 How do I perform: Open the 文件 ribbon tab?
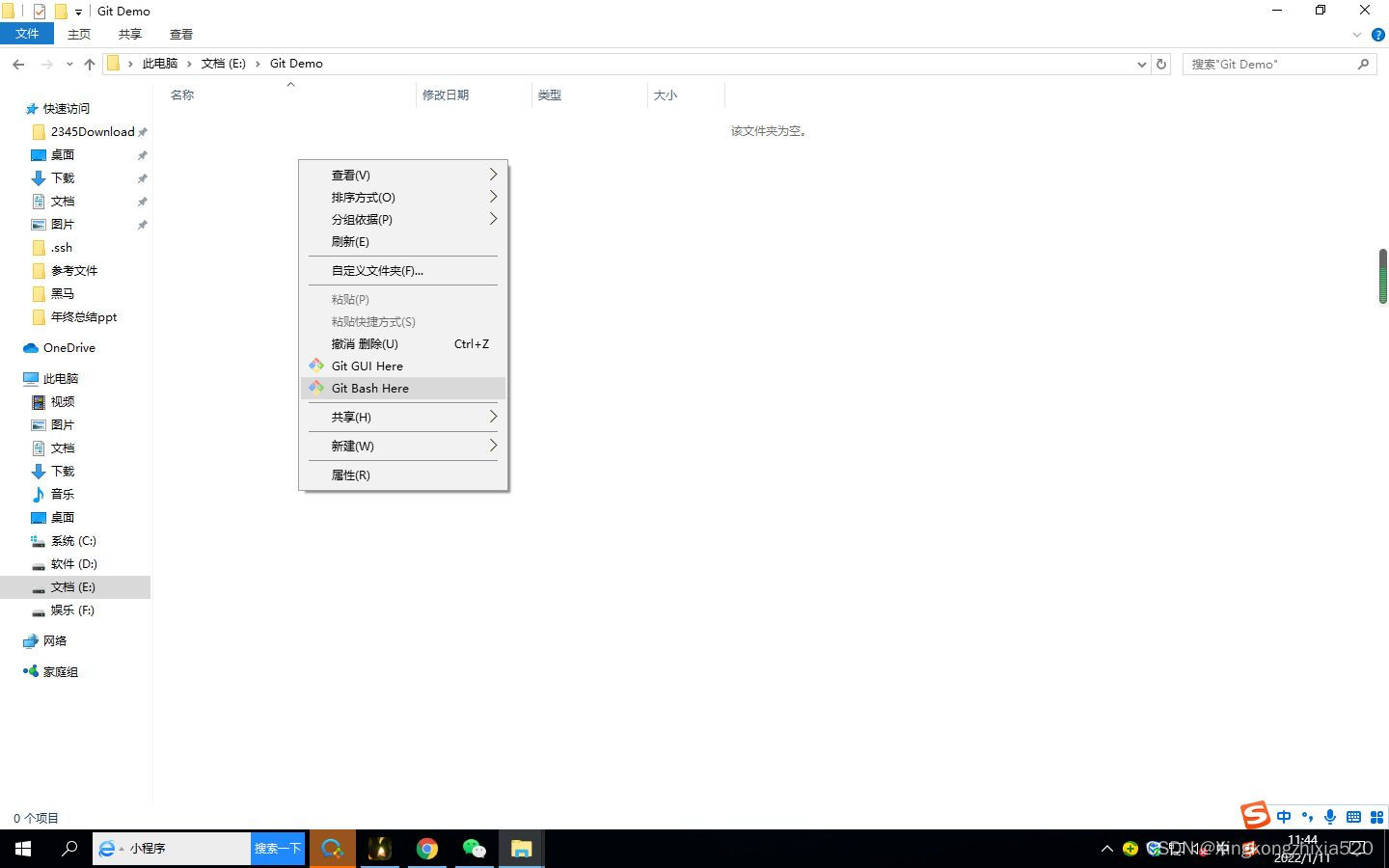(x=27, y=34)
